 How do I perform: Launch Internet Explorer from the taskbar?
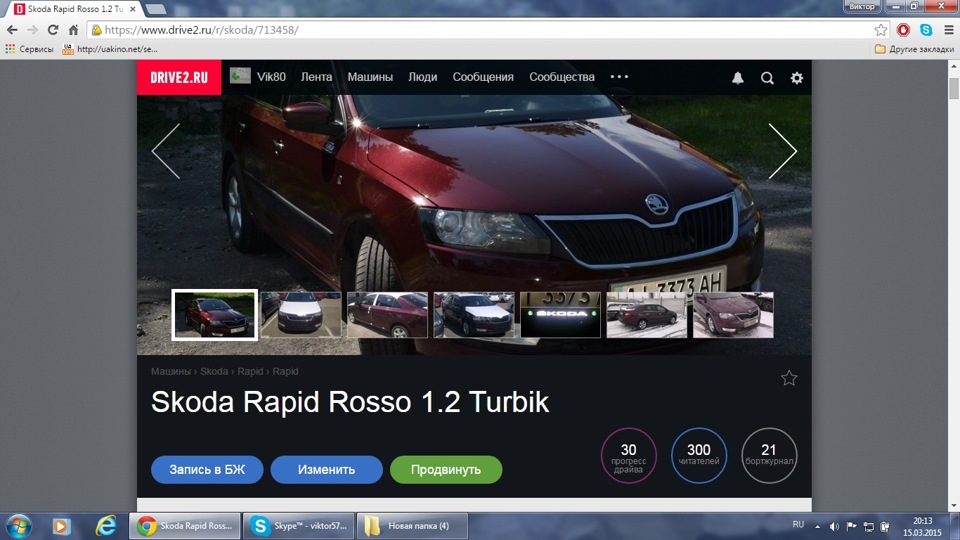point(106,526)
